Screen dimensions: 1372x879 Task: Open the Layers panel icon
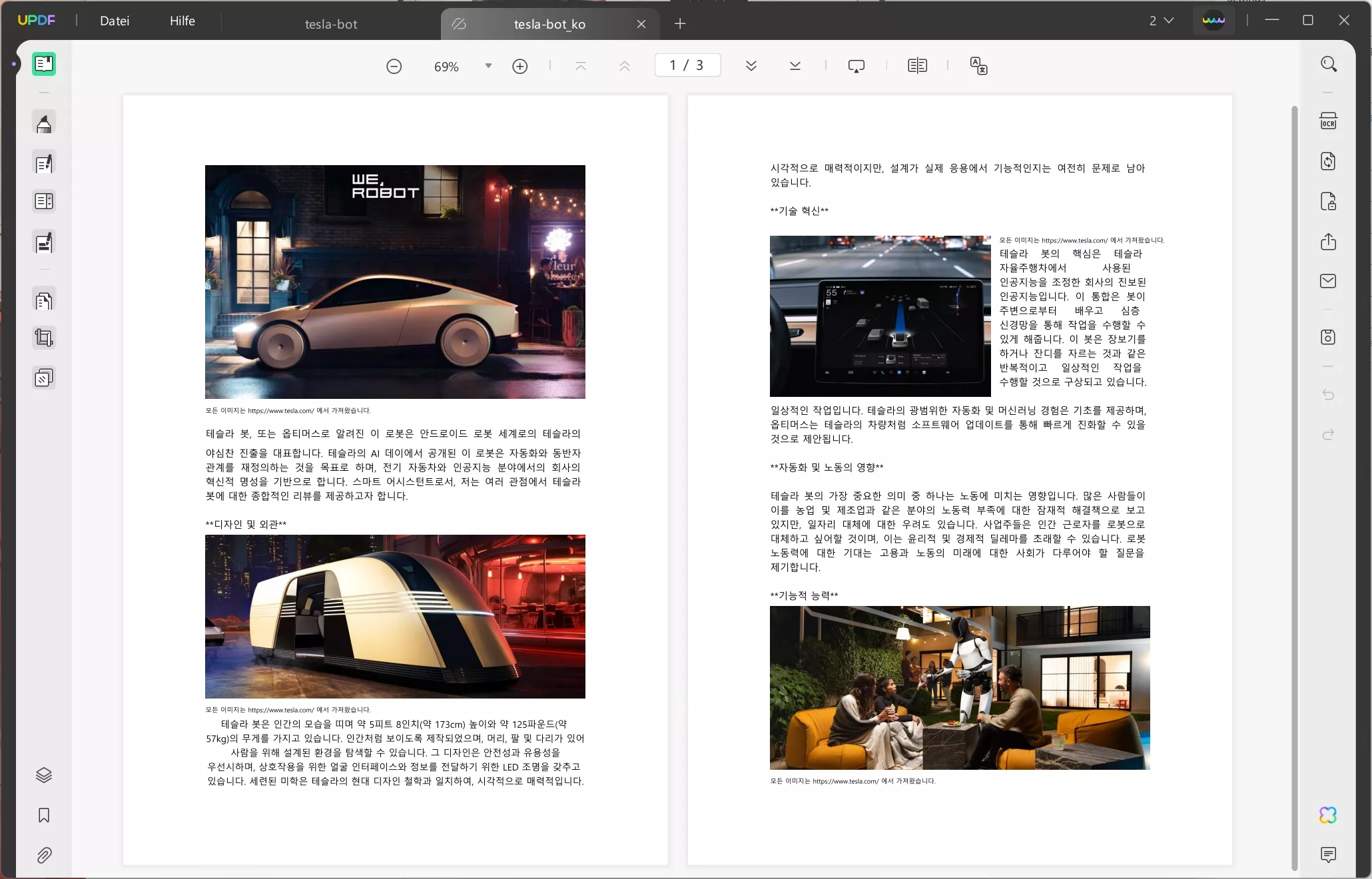(44, 775)
